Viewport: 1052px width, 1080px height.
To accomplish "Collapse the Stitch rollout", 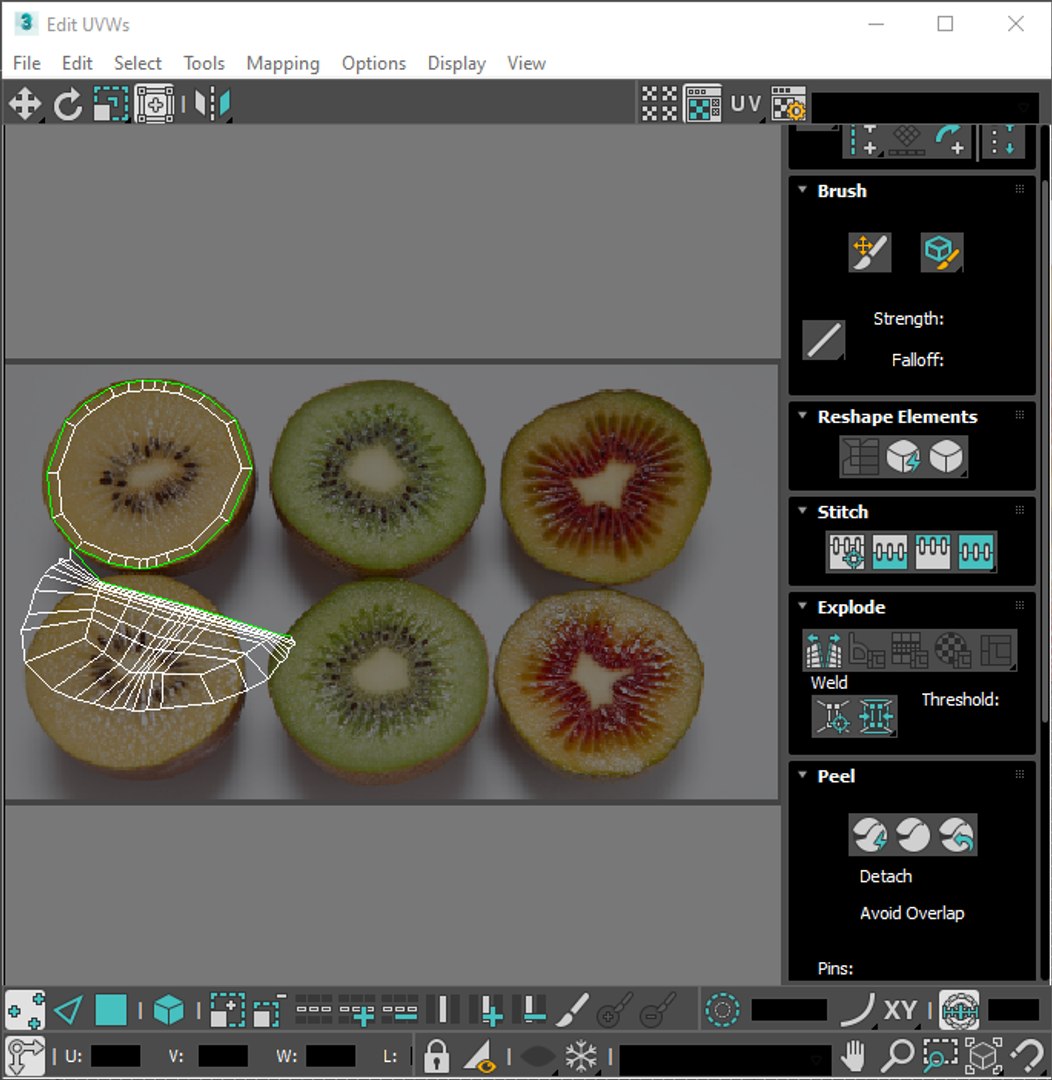I will point(802,510).
